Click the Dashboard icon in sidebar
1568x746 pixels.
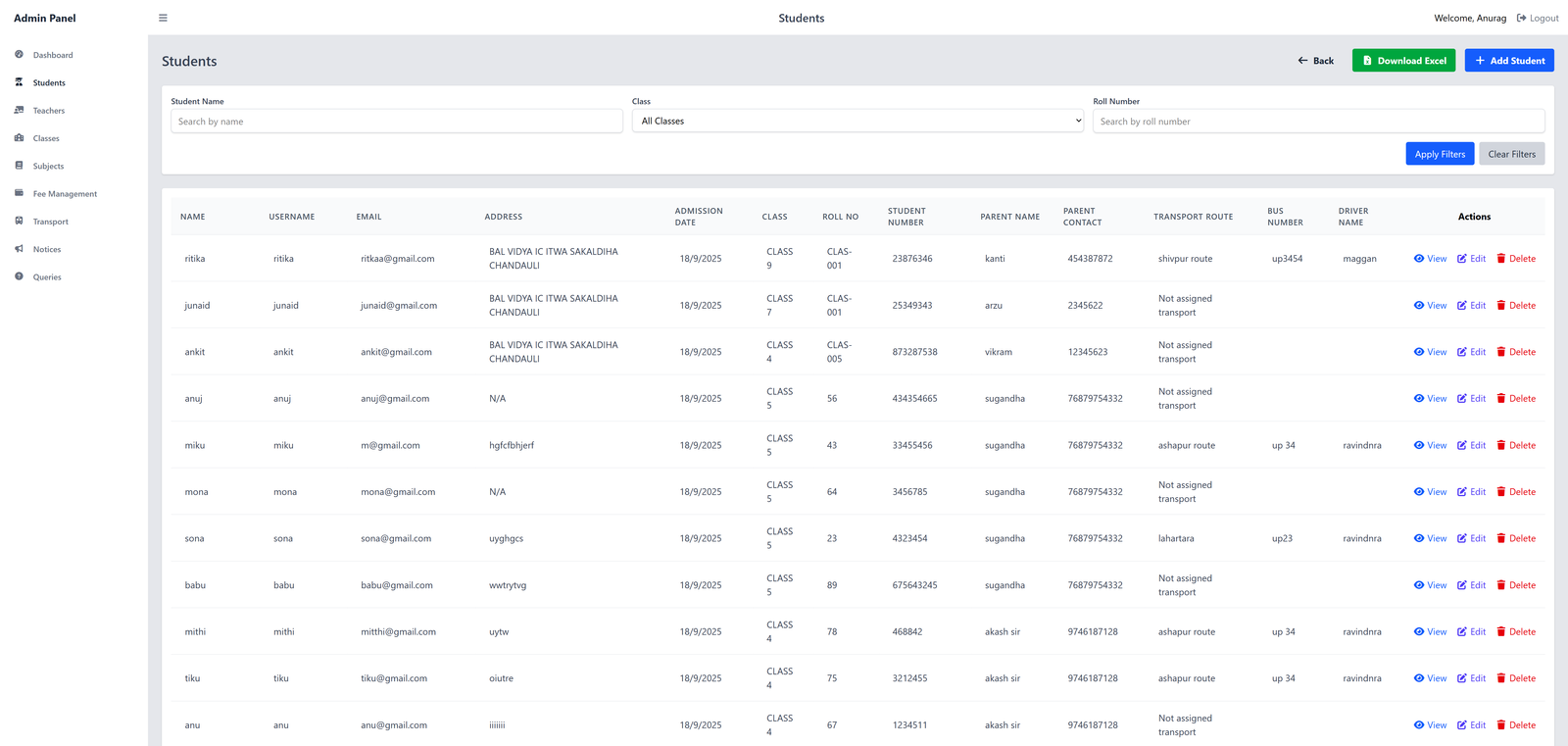click(x=19, y=55)
